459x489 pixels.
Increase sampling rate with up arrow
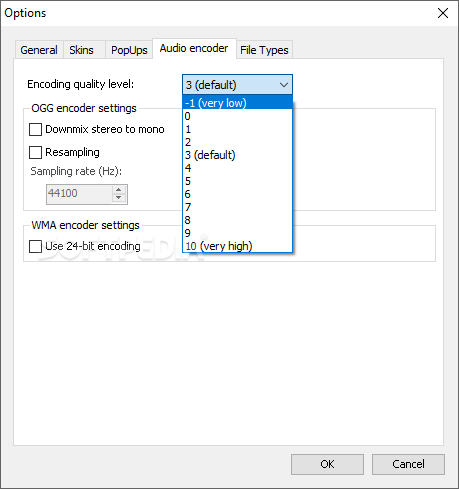click(119, 190)
